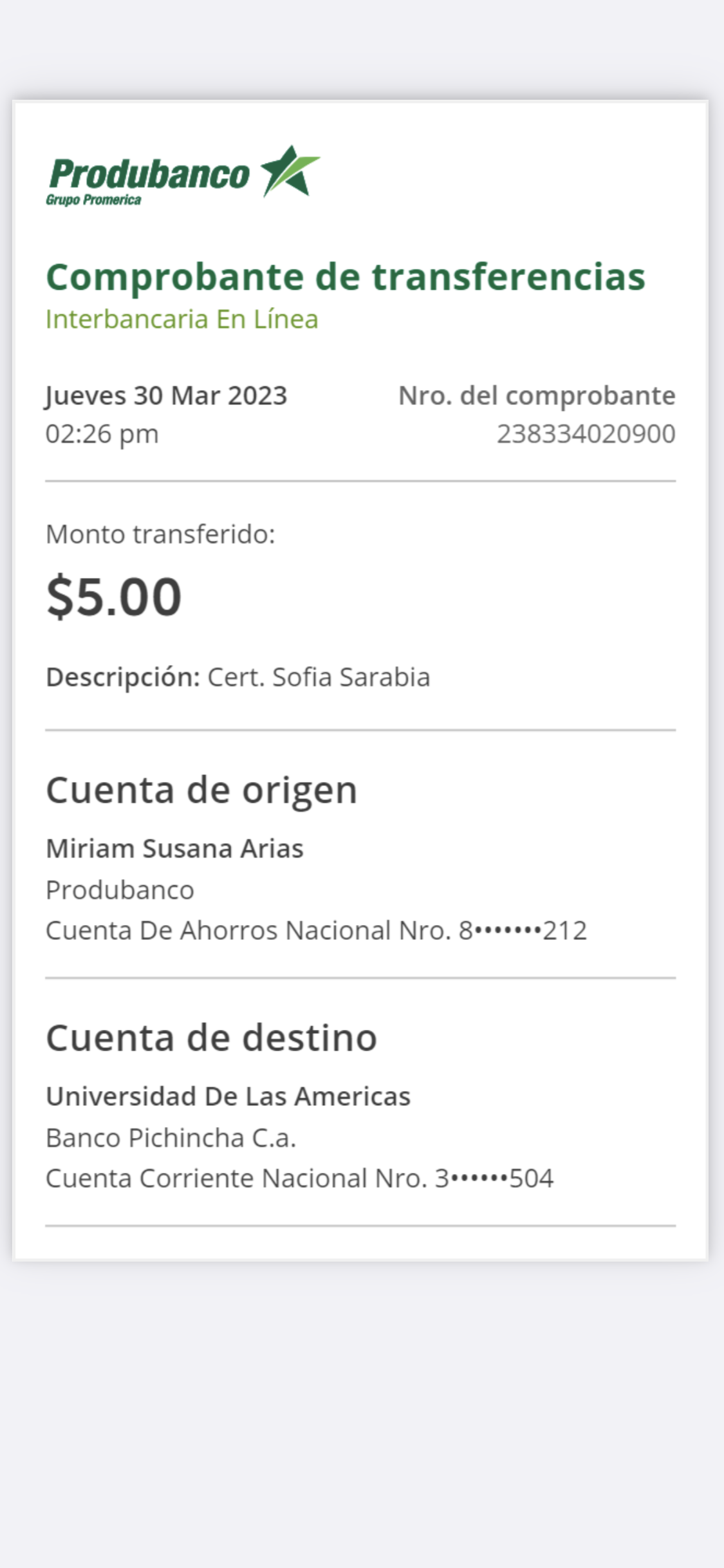The width and height of the screenshot is (724, 1568).
Task: Select the Interbancaria En Línea subtitle
Action: click(181, 319)
